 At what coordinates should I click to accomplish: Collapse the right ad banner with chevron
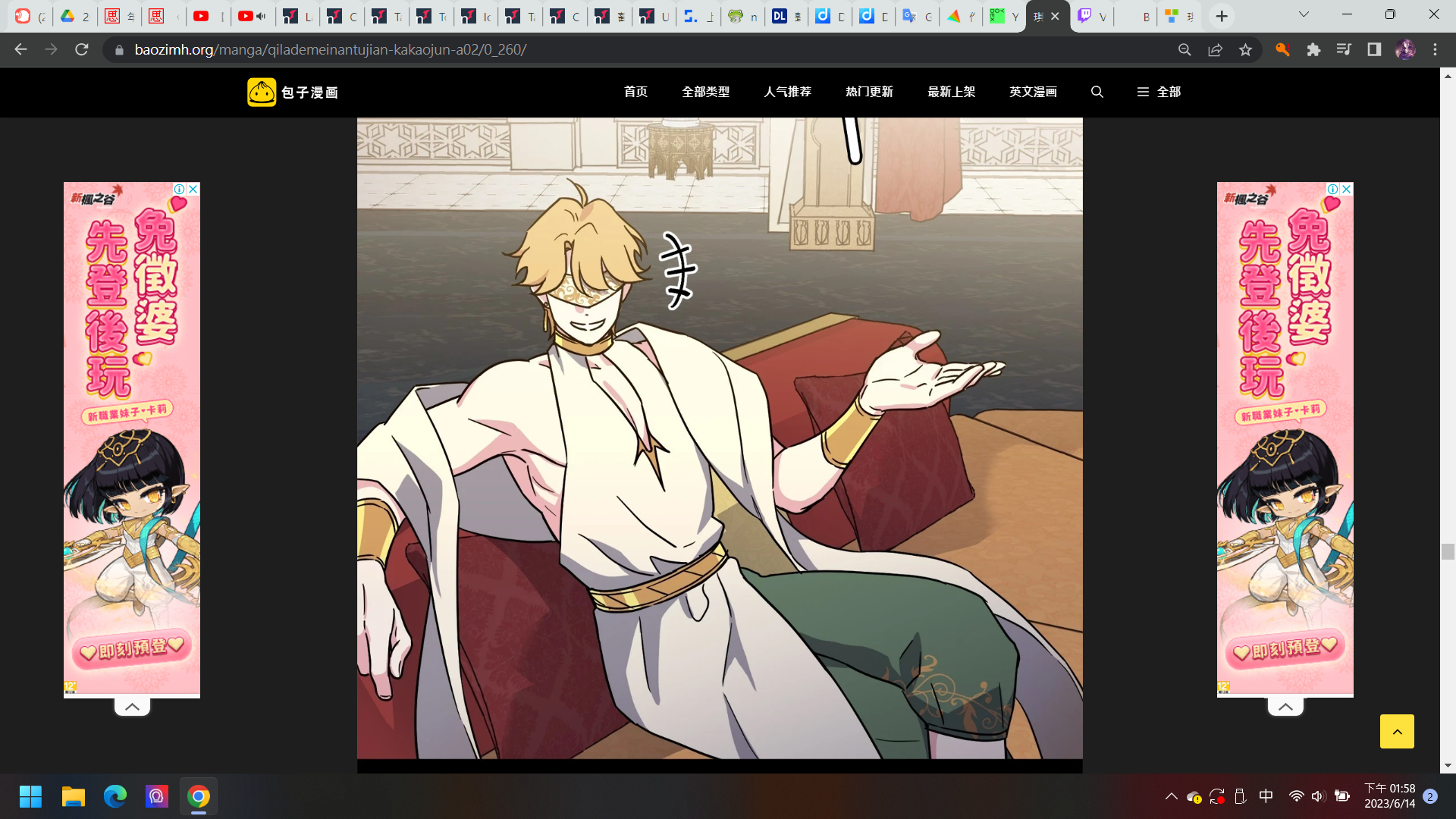tap(1285, 707)
